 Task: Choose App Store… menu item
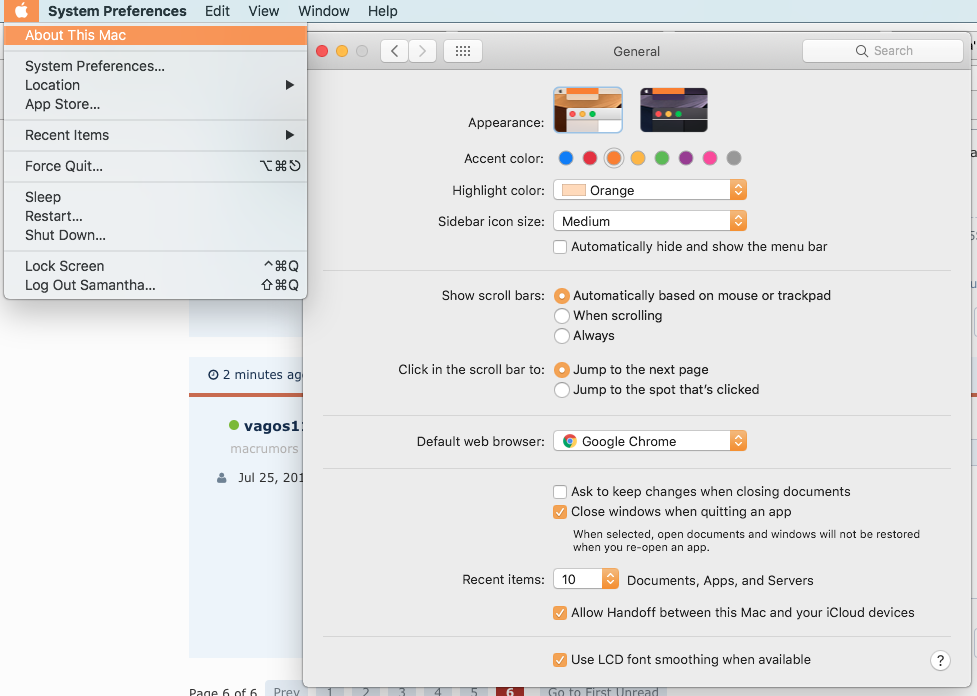click(x=155, y=104)
